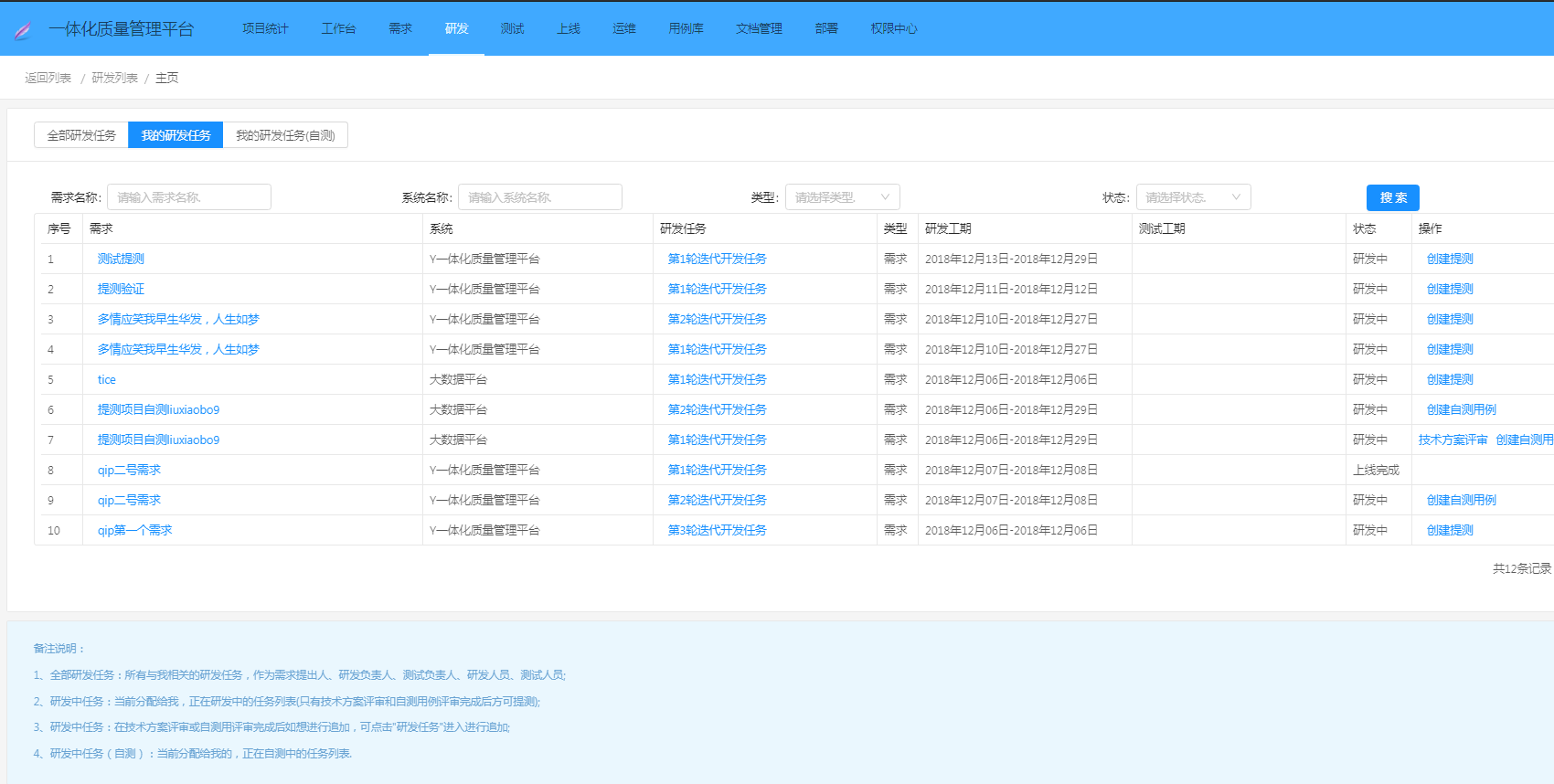Open the 用例库 menu
The width and height of the screenshot is (1554, 784).
[686, 28]
